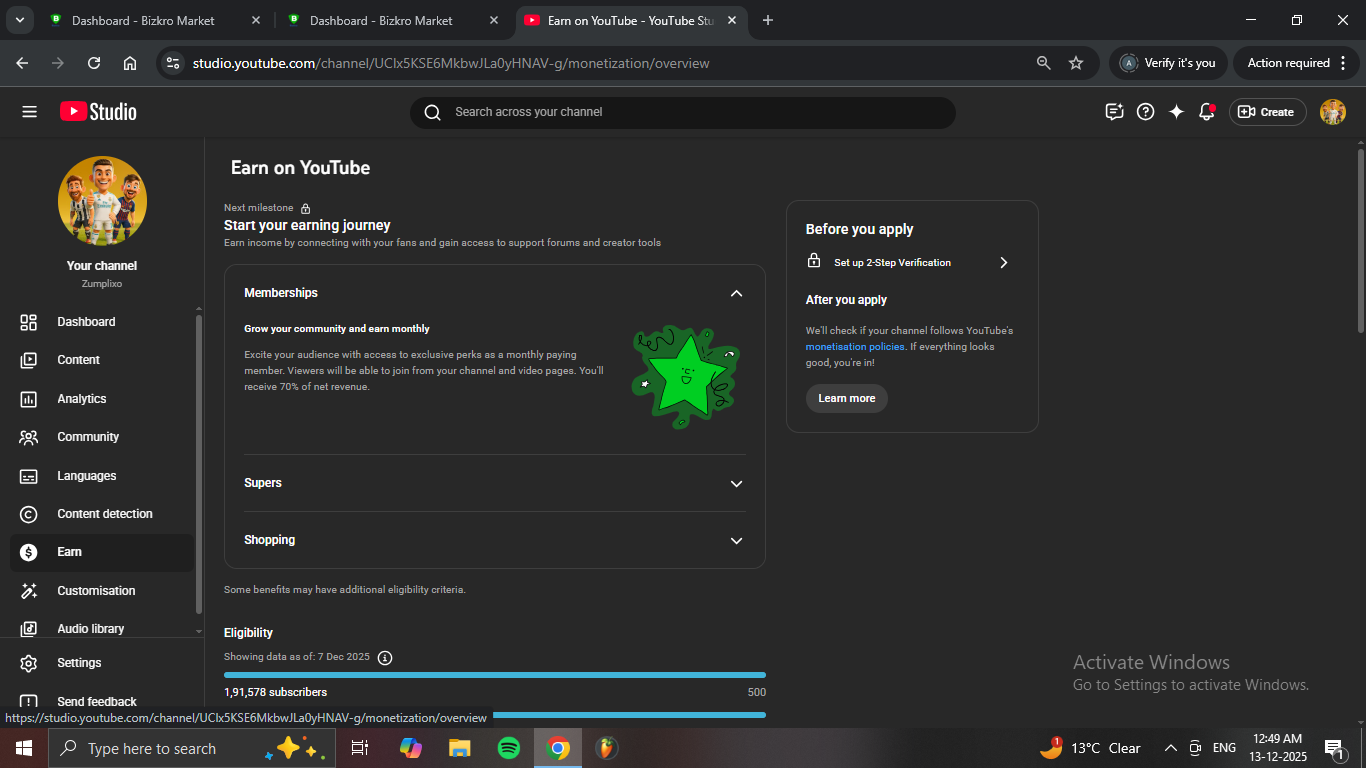Open the notifications bell
Image resolution: width=1366 pixels, height=768 pixels.
click(x=1207, y=112)
